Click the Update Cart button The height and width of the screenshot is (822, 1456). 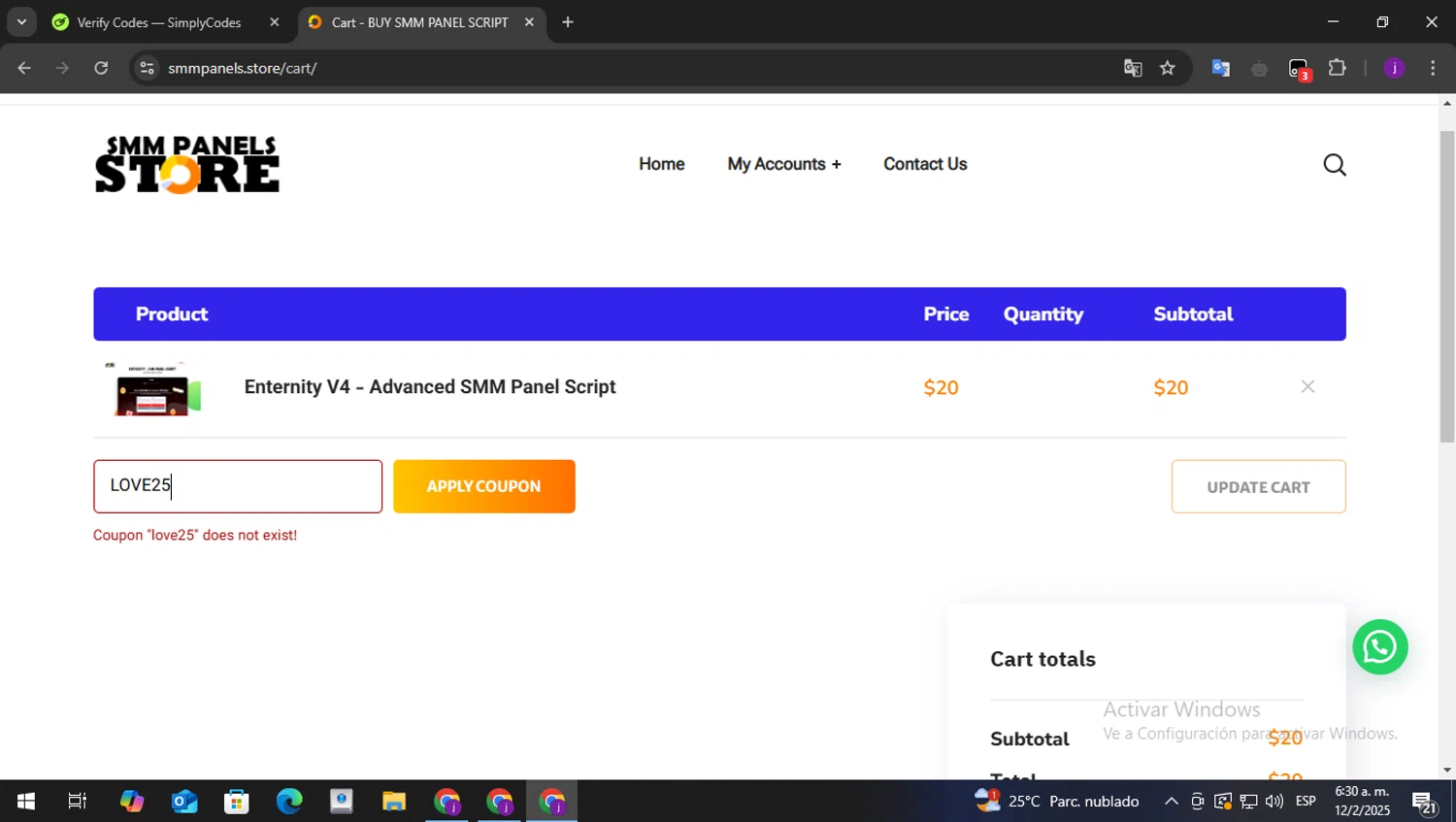click(1259, 486)
